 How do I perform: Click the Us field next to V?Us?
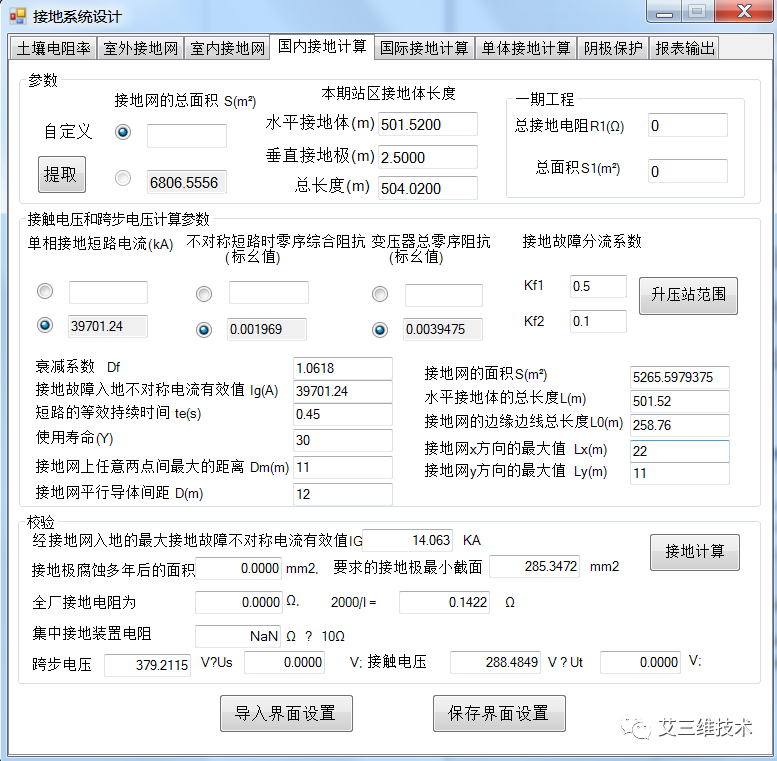pos(284,662)
